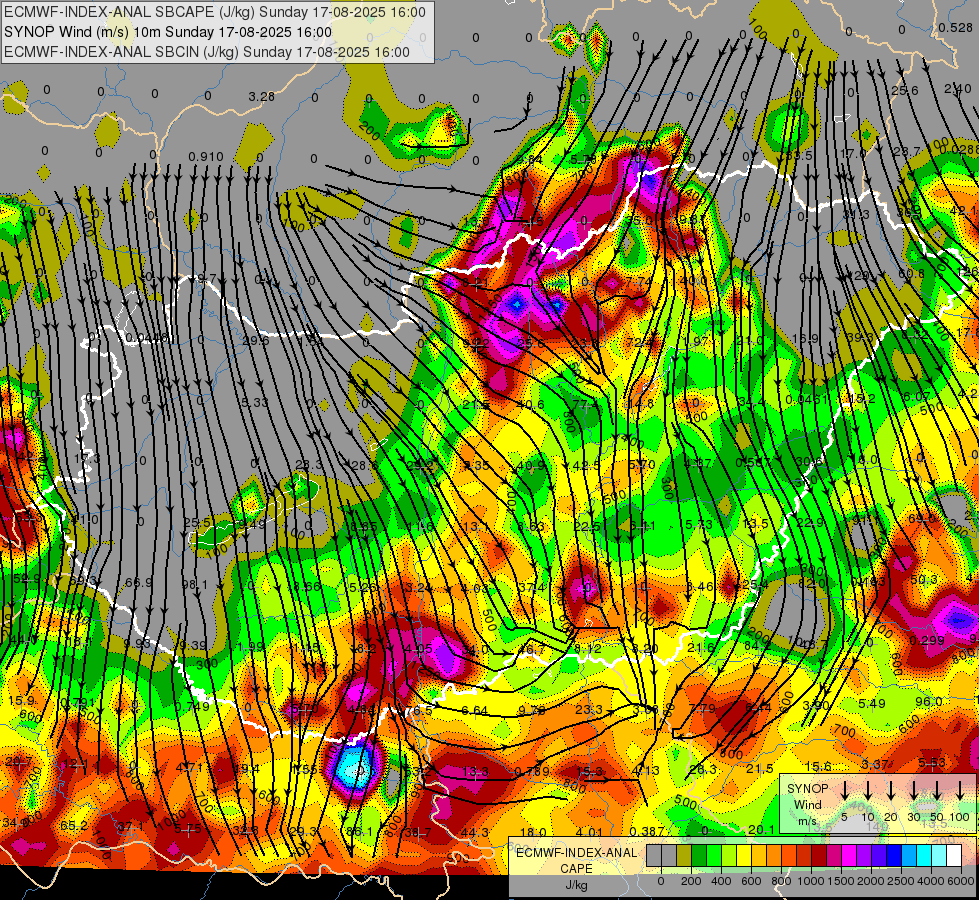
Task: Select the SYNOP Wind 10m title line
Action: click(x=168, y=32)
